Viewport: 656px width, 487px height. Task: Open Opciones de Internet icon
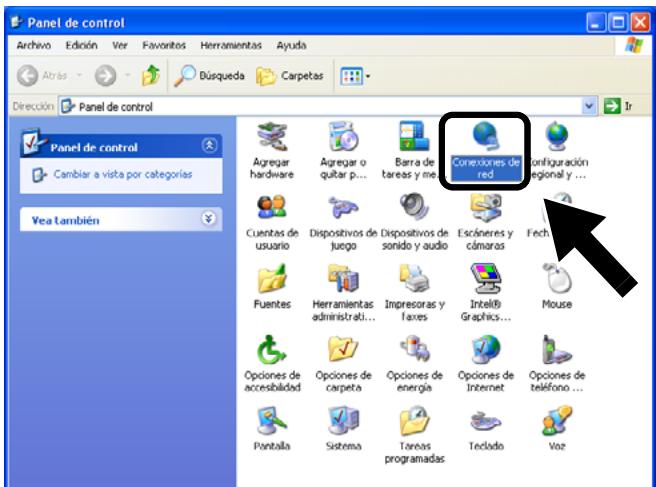pyautogui.click(x=485, y=349)
